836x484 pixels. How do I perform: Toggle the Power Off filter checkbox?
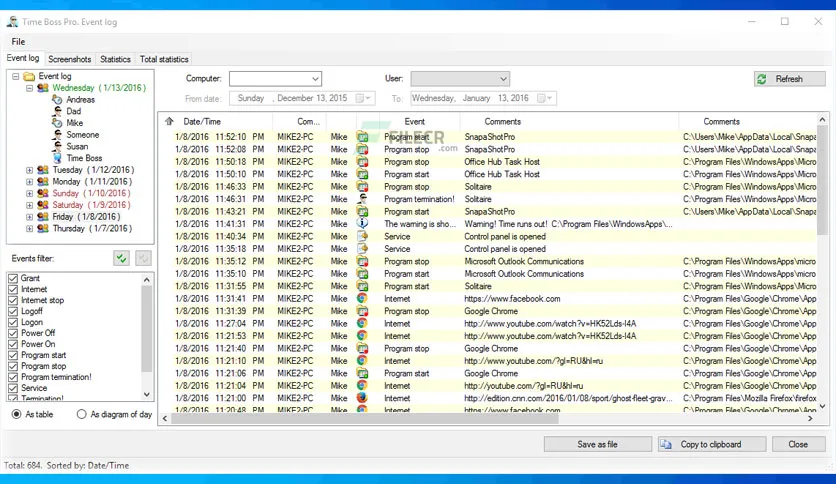(13, 333)
